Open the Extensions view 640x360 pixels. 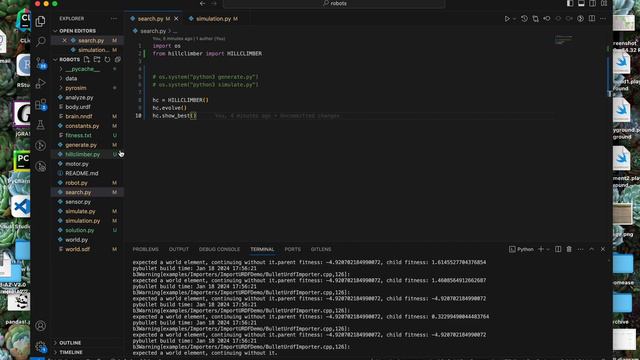click(40, 104)
